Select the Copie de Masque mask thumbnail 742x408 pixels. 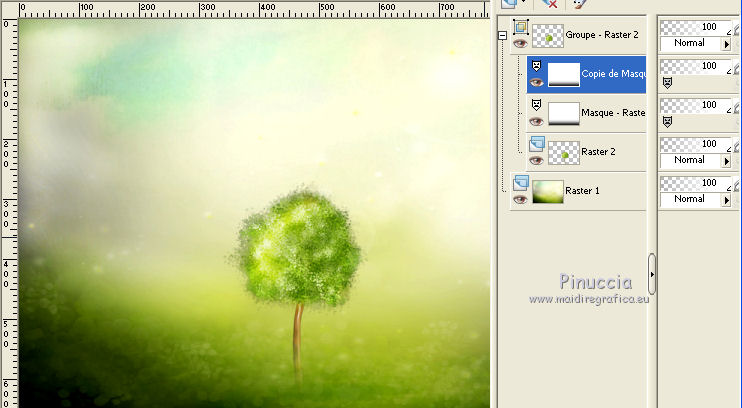click(x=564, y=75)
